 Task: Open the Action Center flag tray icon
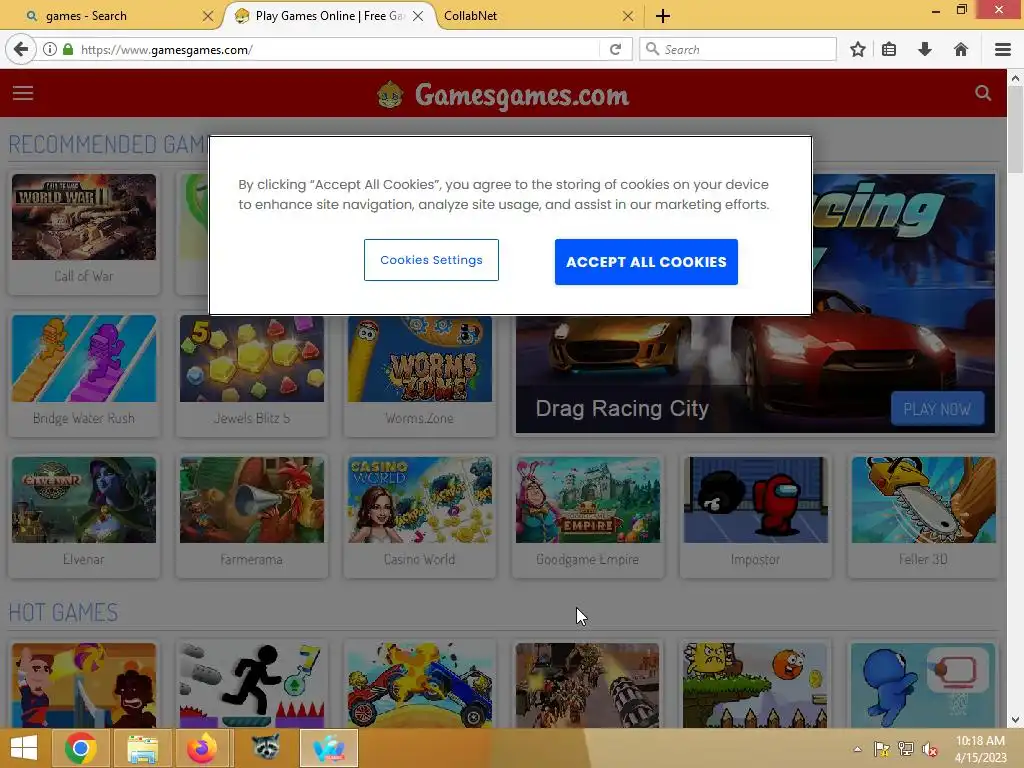click(x=882, y=749)
